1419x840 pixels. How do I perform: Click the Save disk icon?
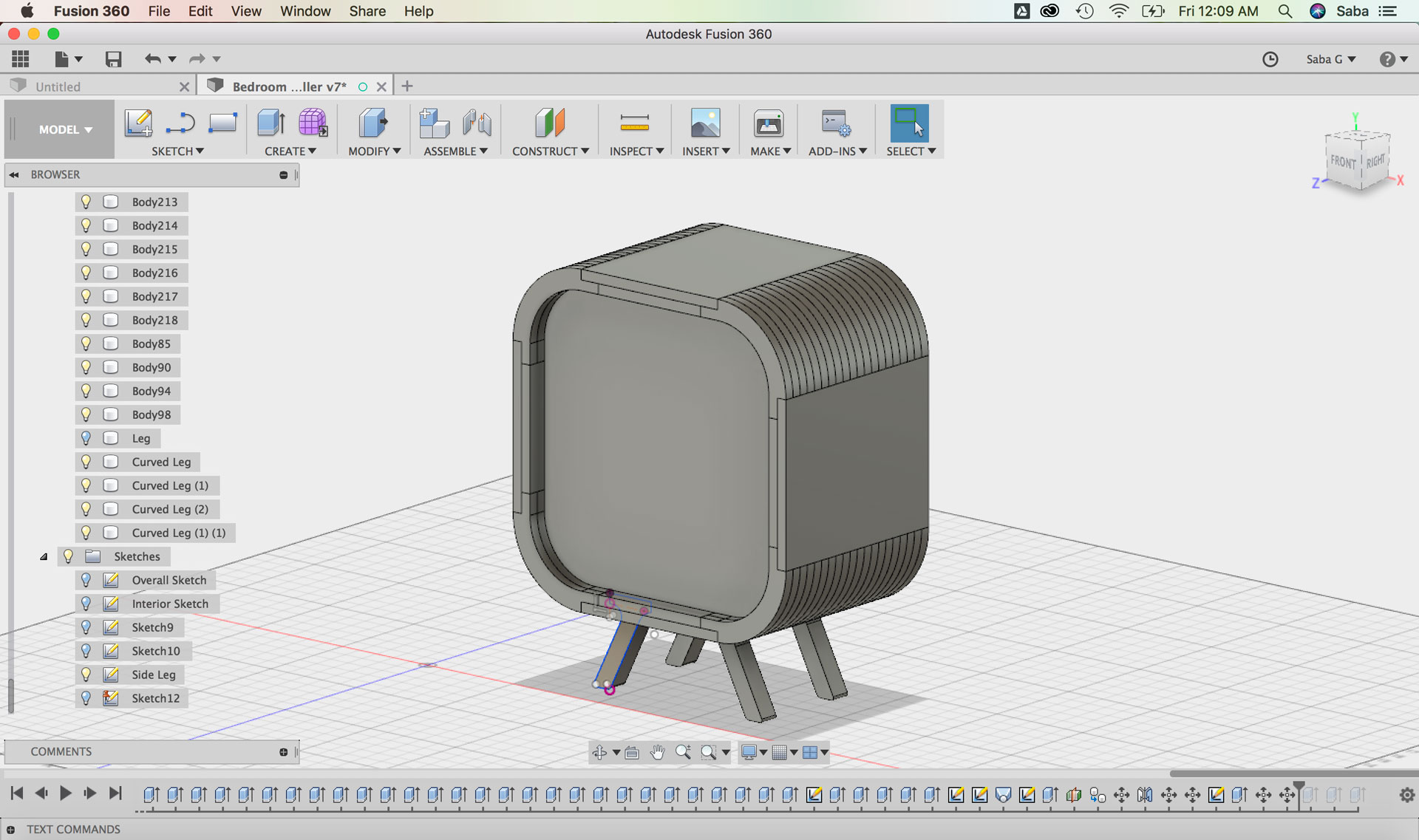tap(113, 59)
